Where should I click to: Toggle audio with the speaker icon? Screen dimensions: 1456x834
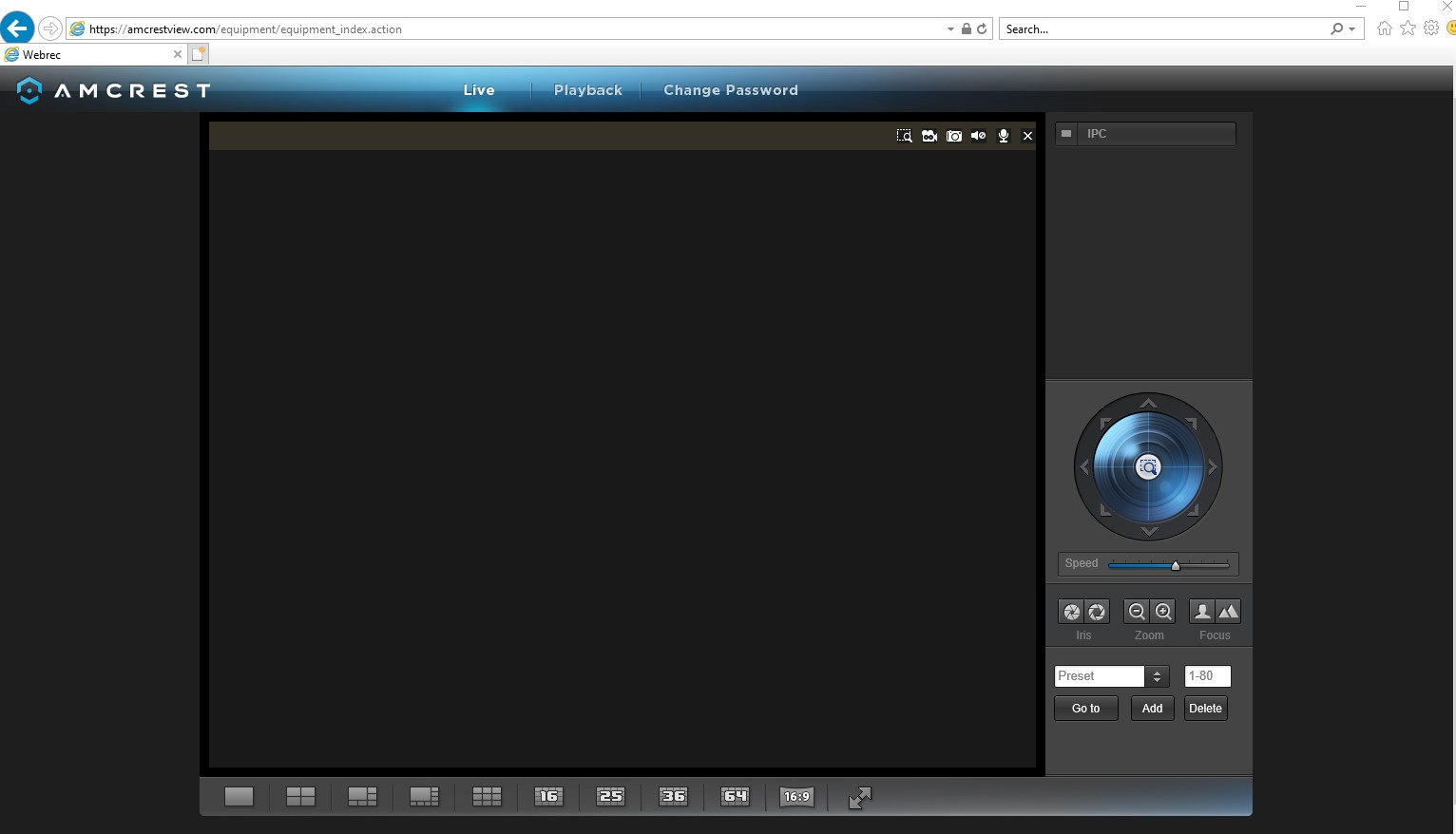[x=978, y=136]
